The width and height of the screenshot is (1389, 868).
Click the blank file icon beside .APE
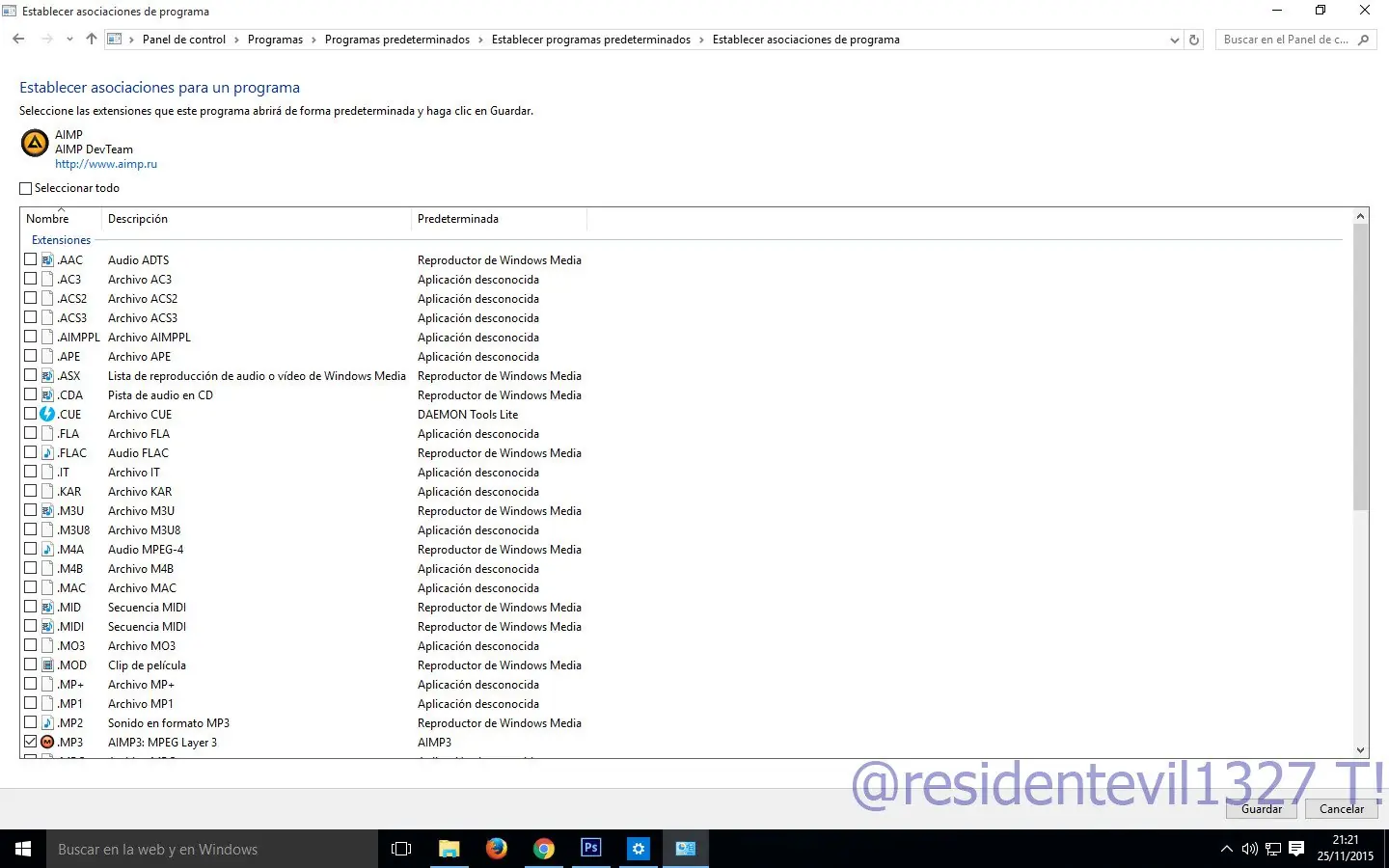pos(47,356)
